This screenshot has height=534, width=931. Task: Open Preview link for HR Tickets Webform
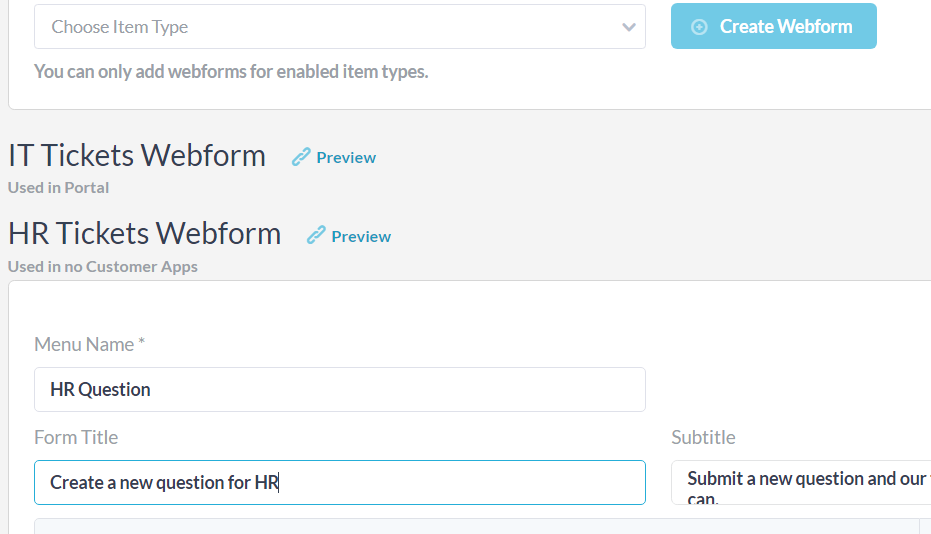pos(361,236)
